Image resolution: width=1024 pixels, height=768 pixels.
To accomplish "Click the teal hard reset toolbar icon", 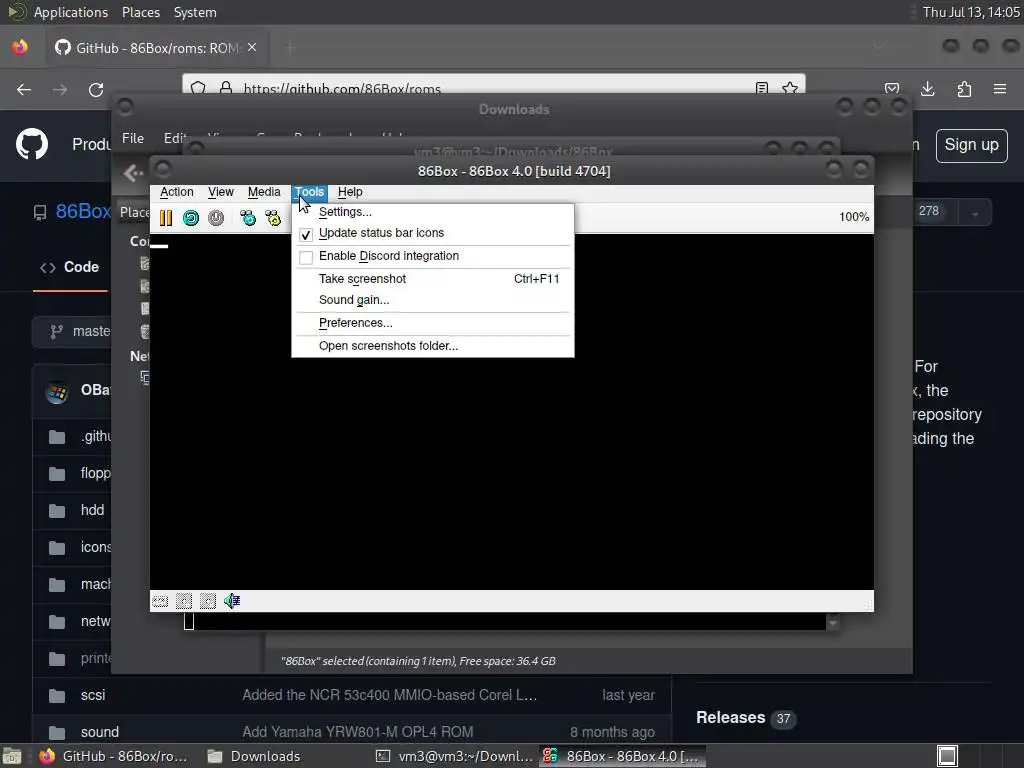I will [x=191, y=217].
